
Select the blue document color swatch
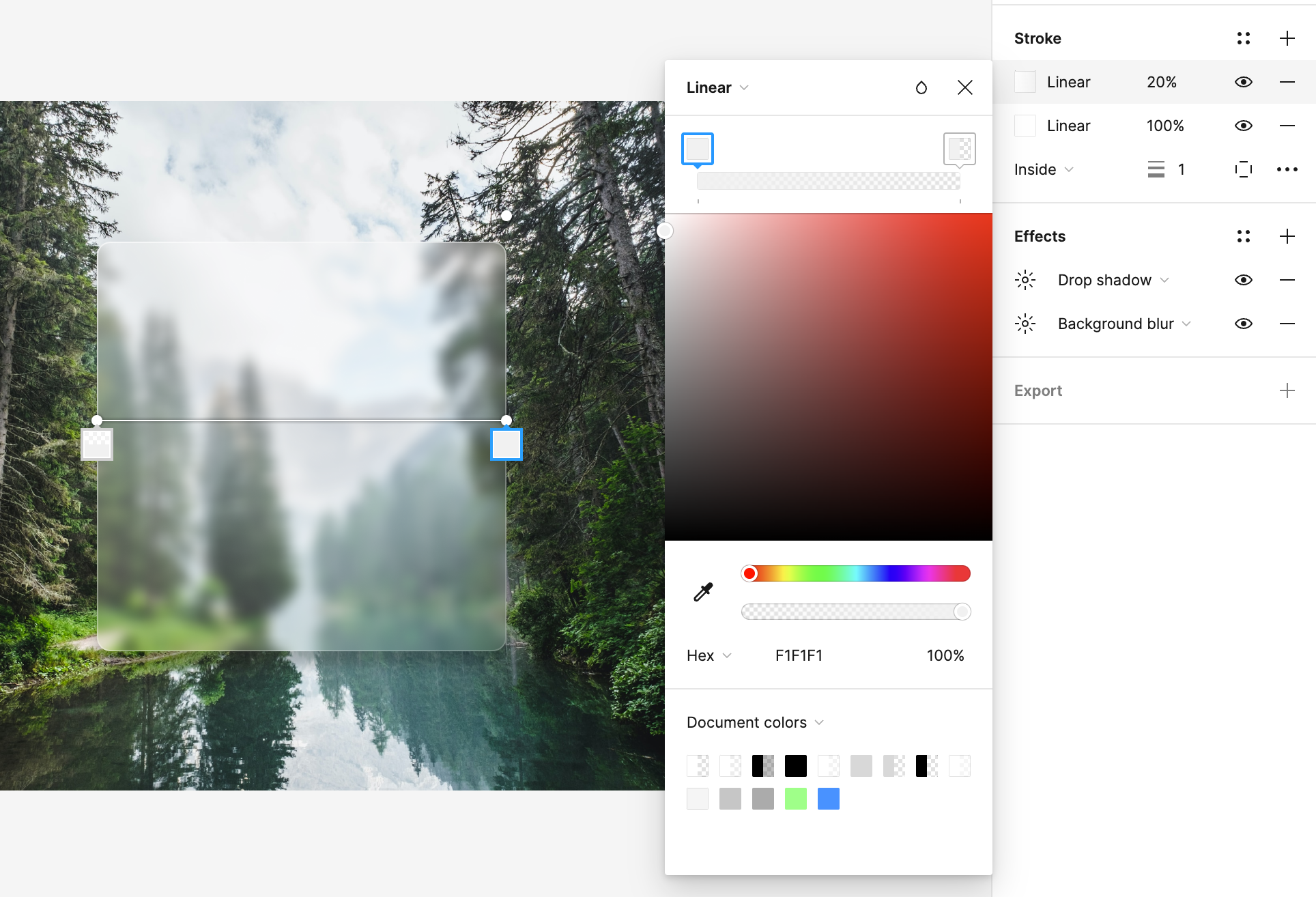828,799
